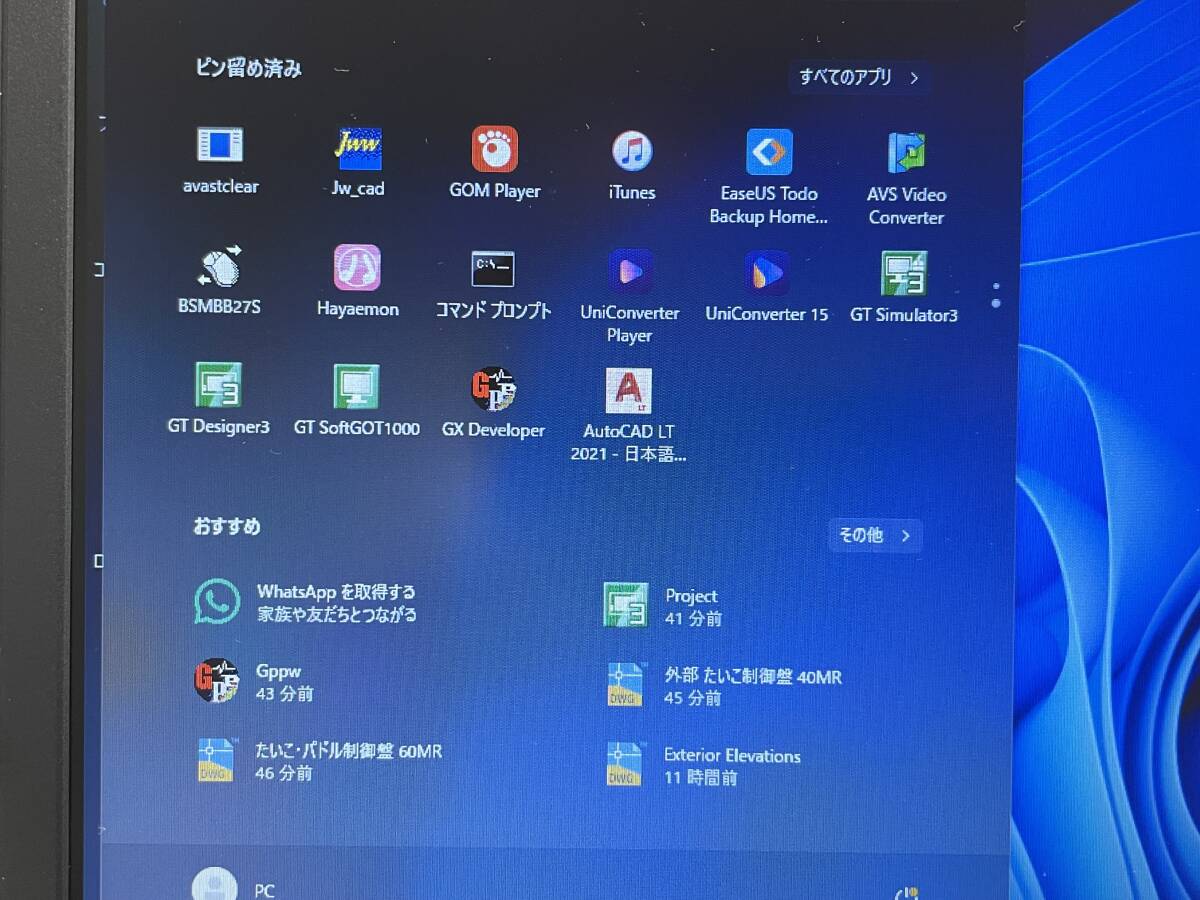
Task: Click the 46 分前 timestamp
Action: point(284,773)
